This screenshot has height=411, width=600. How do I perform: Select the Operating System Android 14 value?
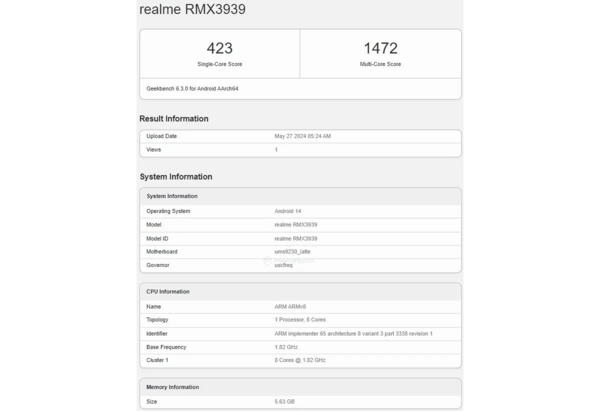[288, 211]
